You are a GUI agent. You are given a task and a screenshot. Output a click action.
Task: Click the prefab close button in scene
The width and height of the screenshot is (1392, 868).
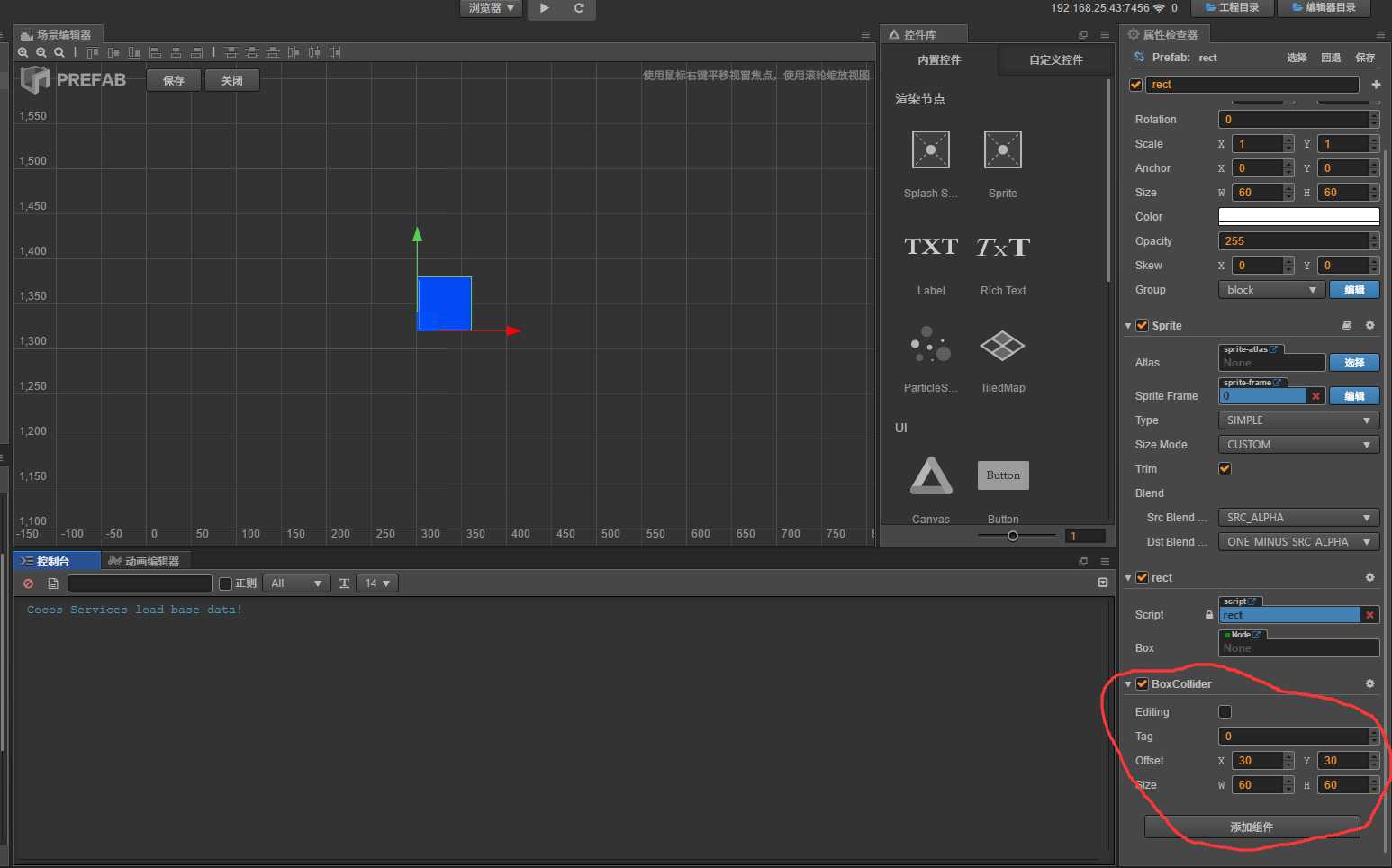point(232,80)
